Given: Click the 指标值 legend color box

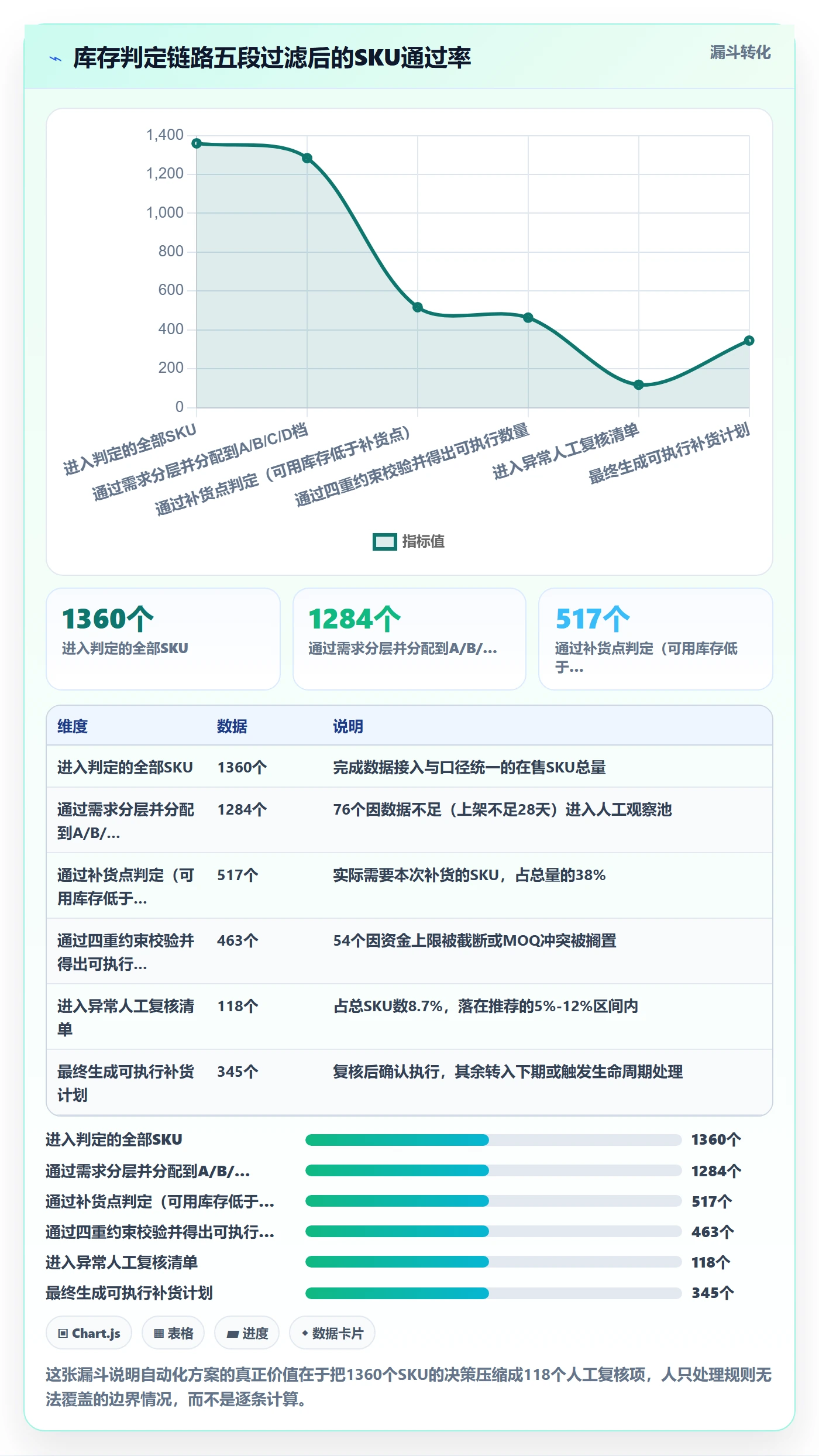Looking at the screenshot, I should coord(385,542).
